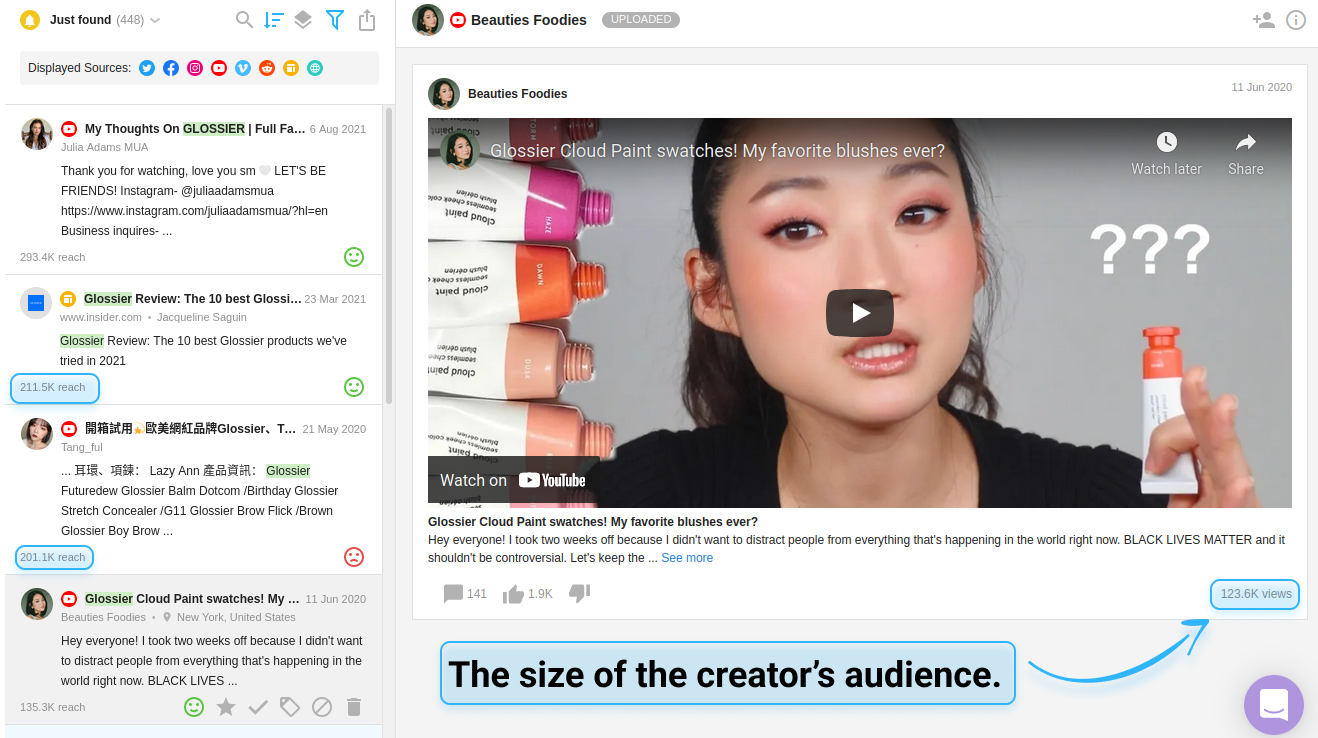This screenshot has width=1318, height=738.
Task: Click the thumbs down icon
Action: pyautogui.click(x=579, y=593)
